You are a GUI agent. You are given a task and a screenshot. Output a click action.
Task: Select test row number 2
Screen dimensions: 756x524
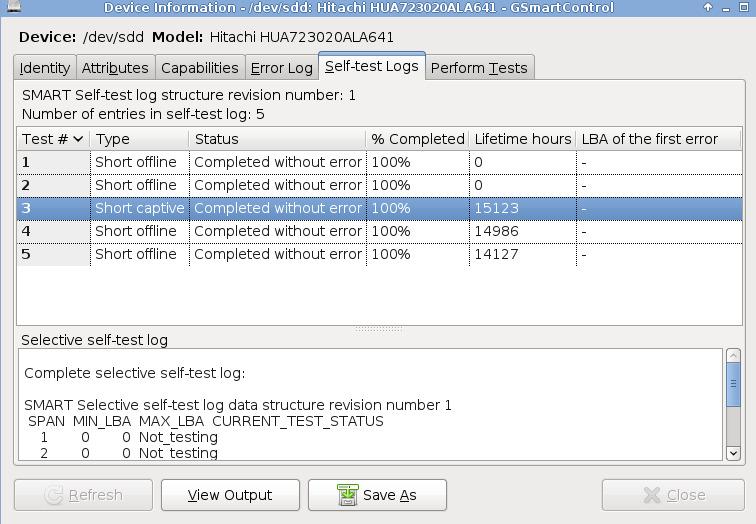pyautogui.click(x=379, y=186)
